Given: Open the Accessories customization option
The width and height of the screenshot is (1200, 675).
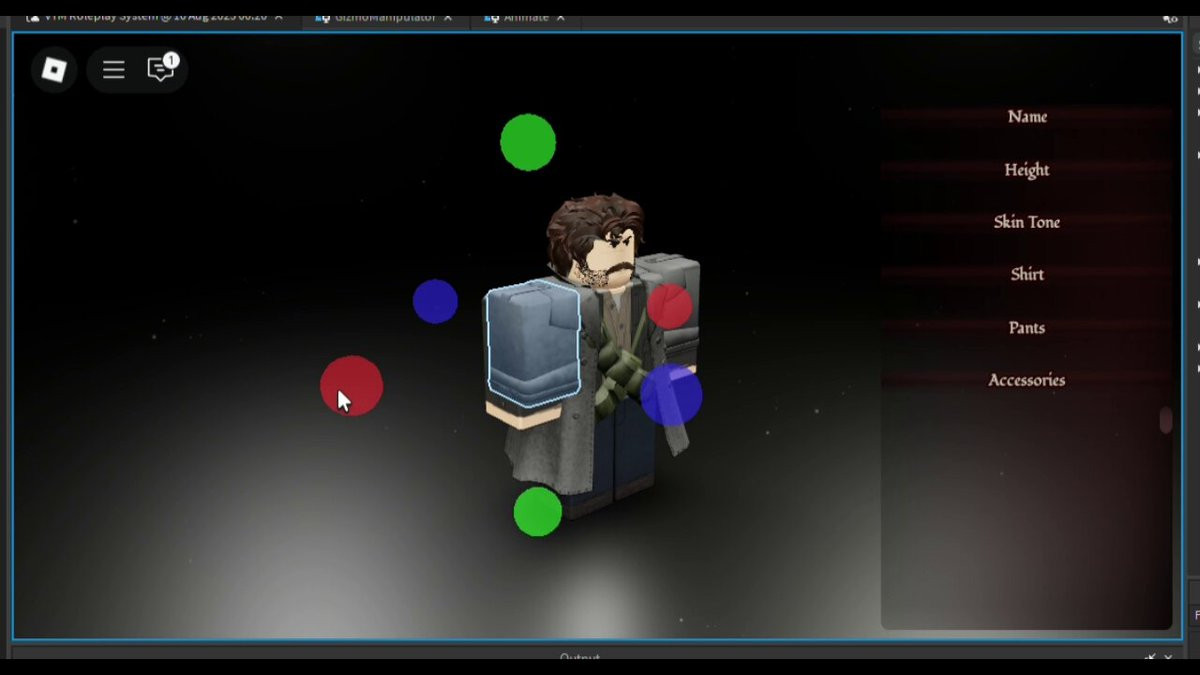Looking at the screenshot, I should tap(1027, 380).
